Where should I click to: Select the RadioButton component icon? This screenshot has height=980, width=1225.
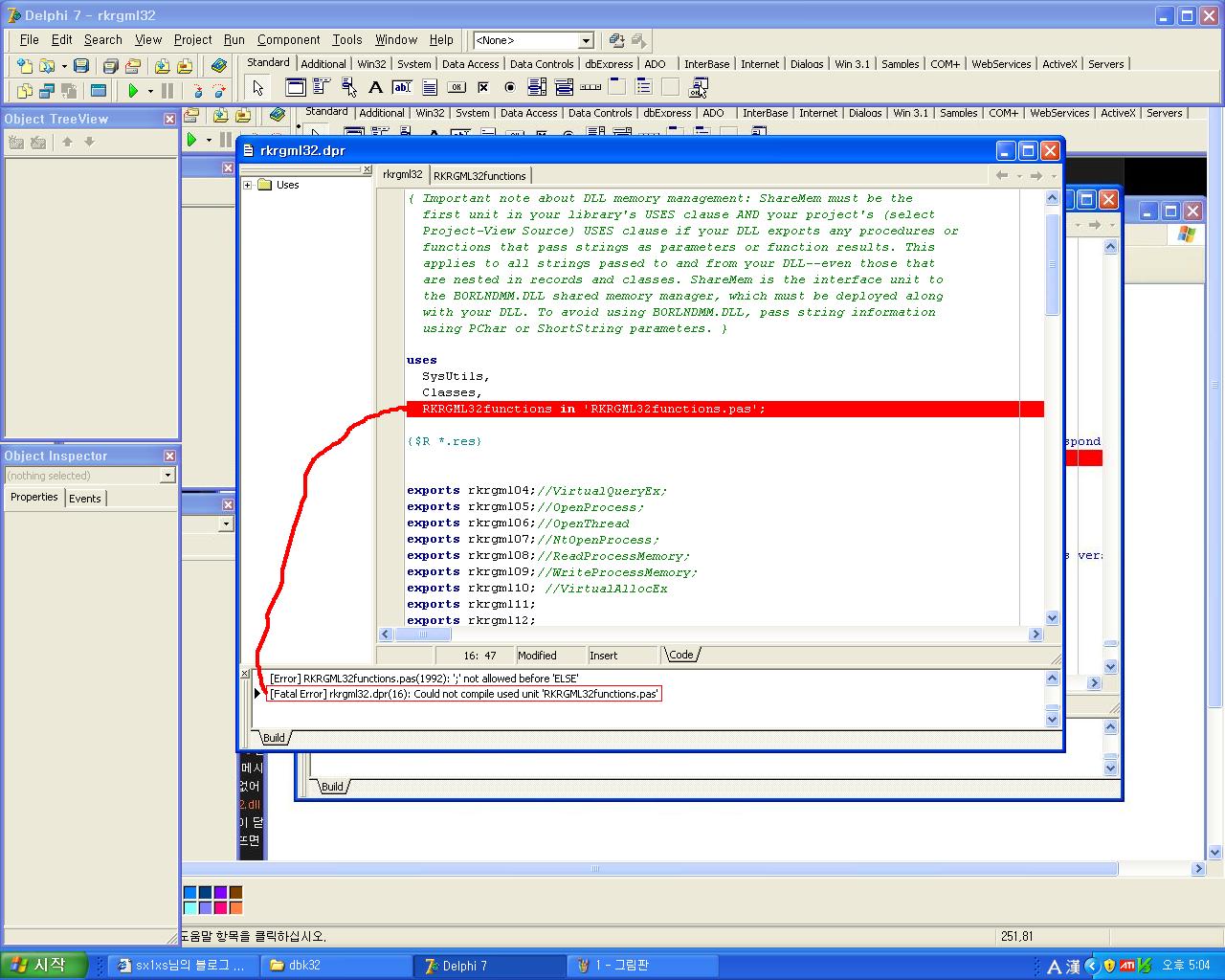tap(510, 87)
